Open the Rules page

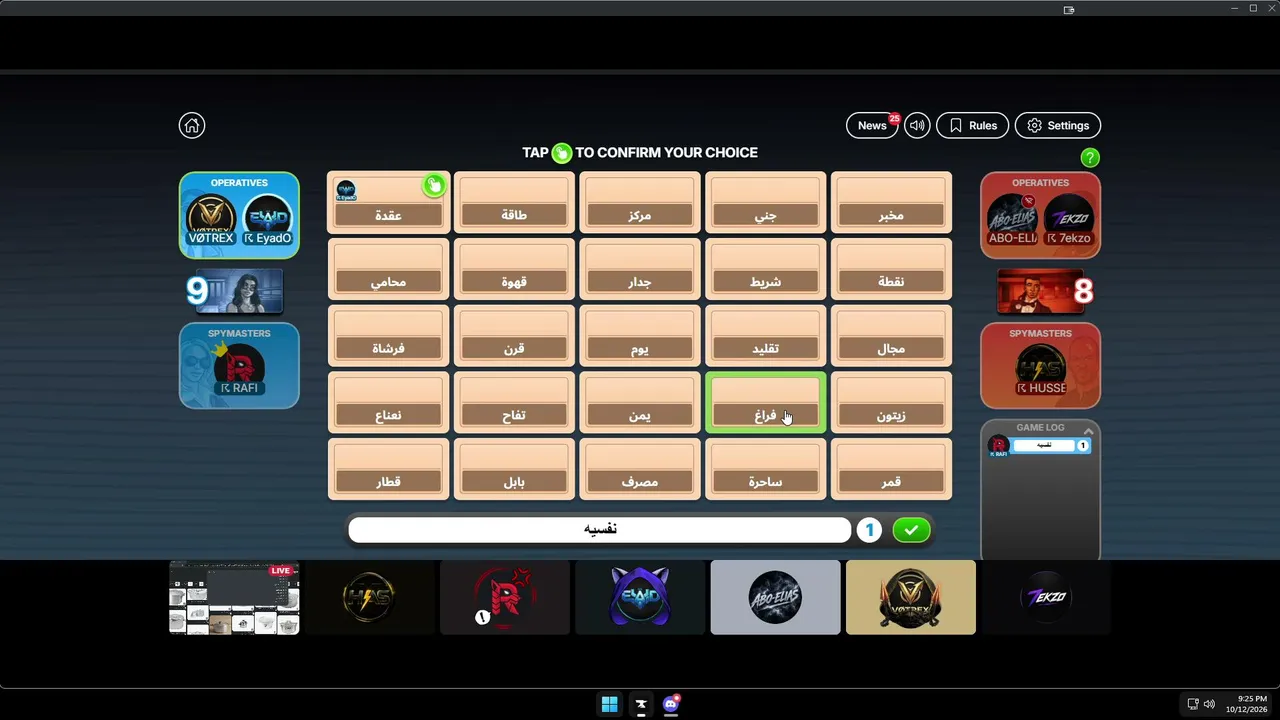tap(972, 125)
